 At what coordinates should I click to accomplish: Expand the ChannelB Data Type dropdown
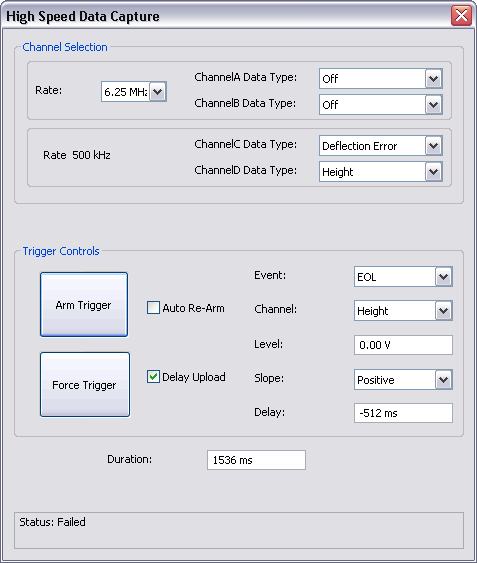[381, 105]
